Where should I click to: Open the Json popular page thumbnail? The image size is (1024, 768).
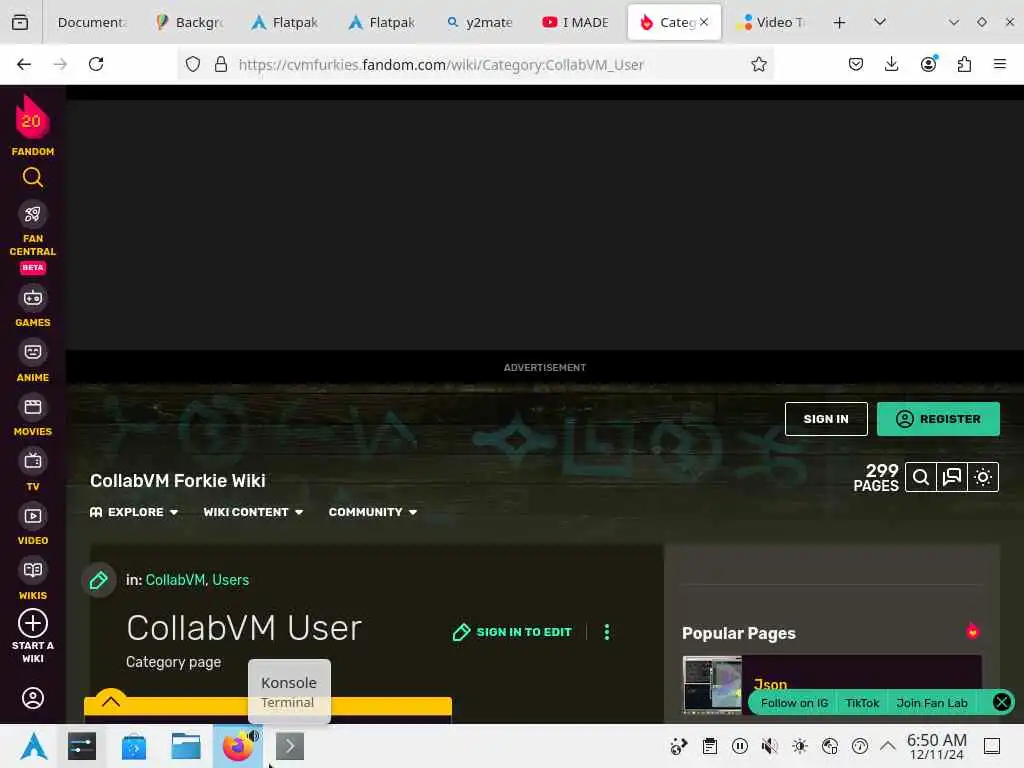pyautogui.click(x=712, y=684)
